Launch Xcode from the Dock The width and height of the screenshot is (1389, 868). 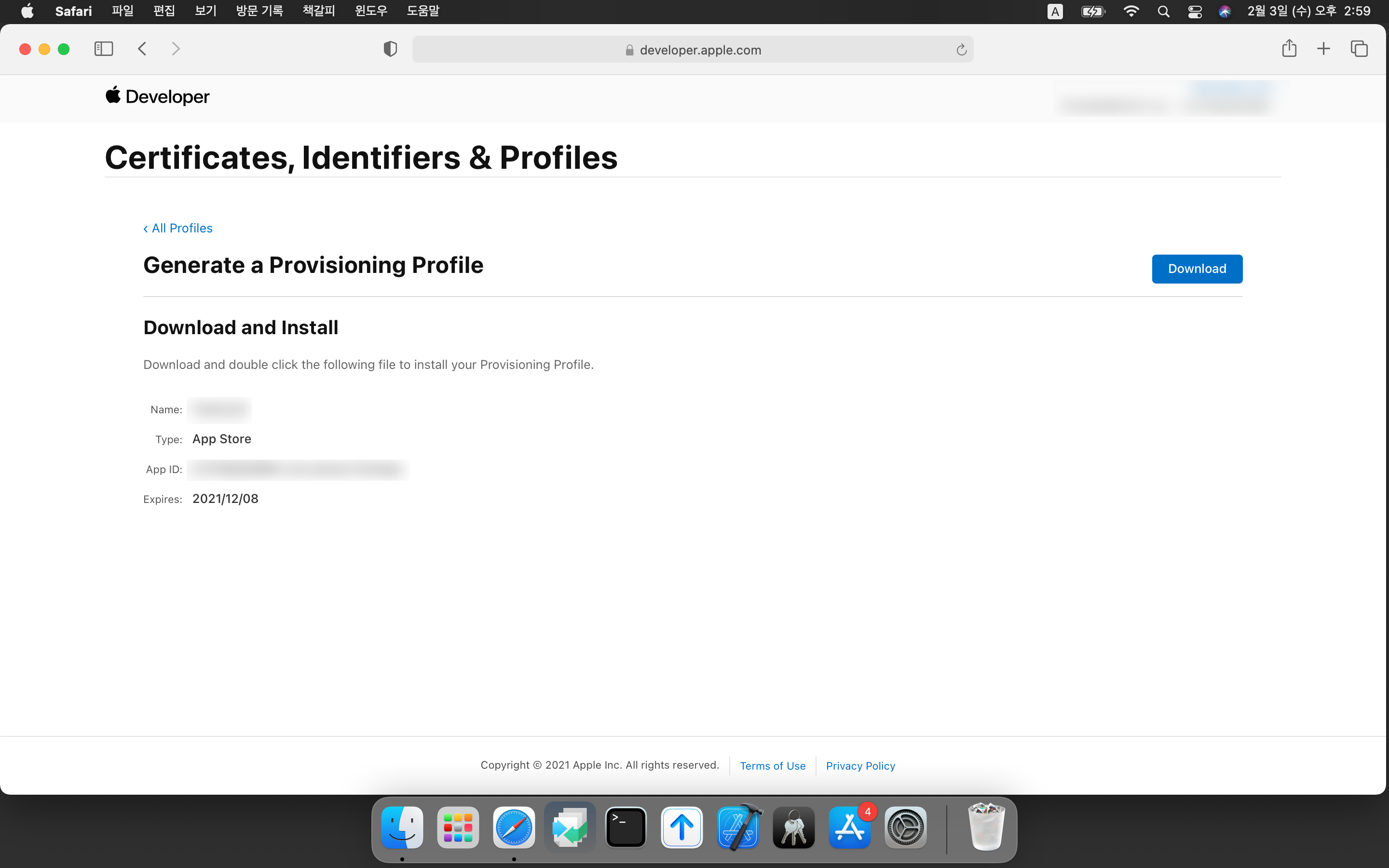pyautogui.click(x=738, y=828)
